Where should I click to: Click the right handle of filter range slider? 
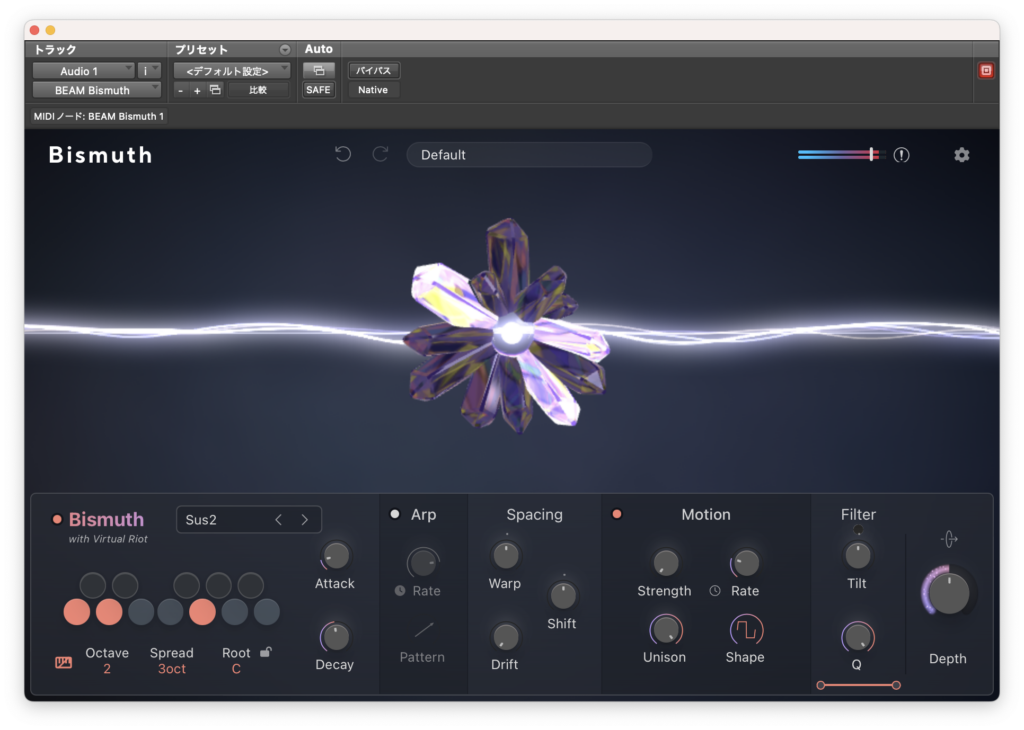coord(896,685)
